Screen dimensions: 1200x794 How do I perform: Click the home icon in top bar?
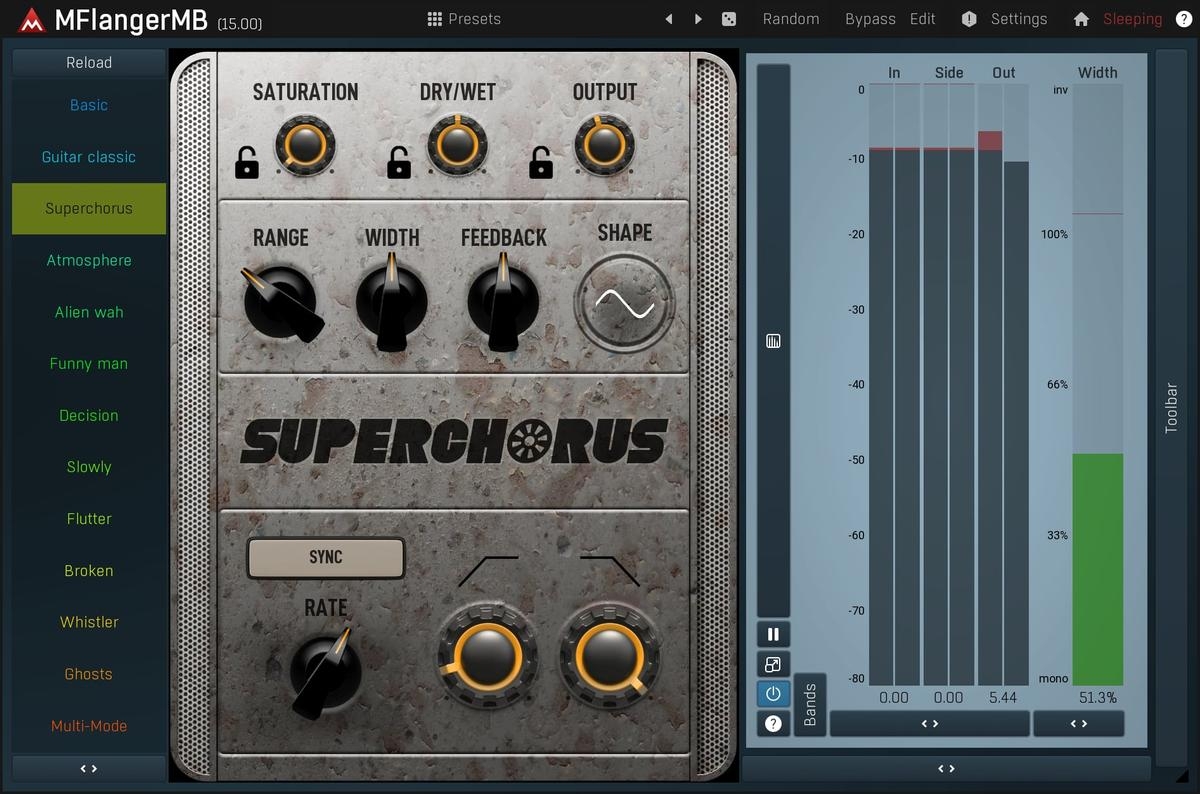pyautogui.click(x=1081, y=19)
